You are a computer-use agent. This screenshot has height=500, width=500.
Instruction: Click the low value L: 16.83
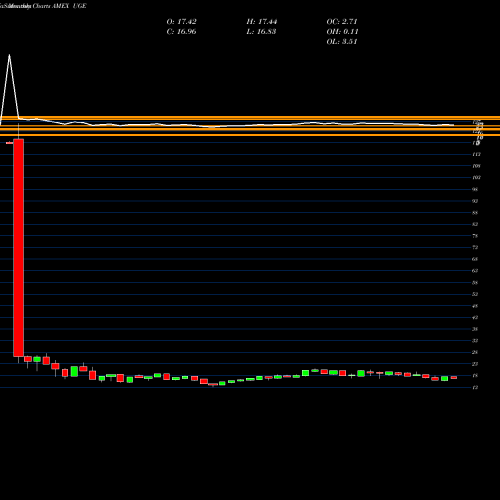pos(261,32)
